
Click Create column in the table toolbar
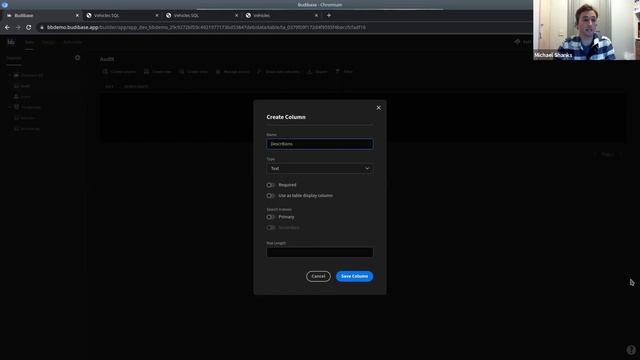coord(119,72)
